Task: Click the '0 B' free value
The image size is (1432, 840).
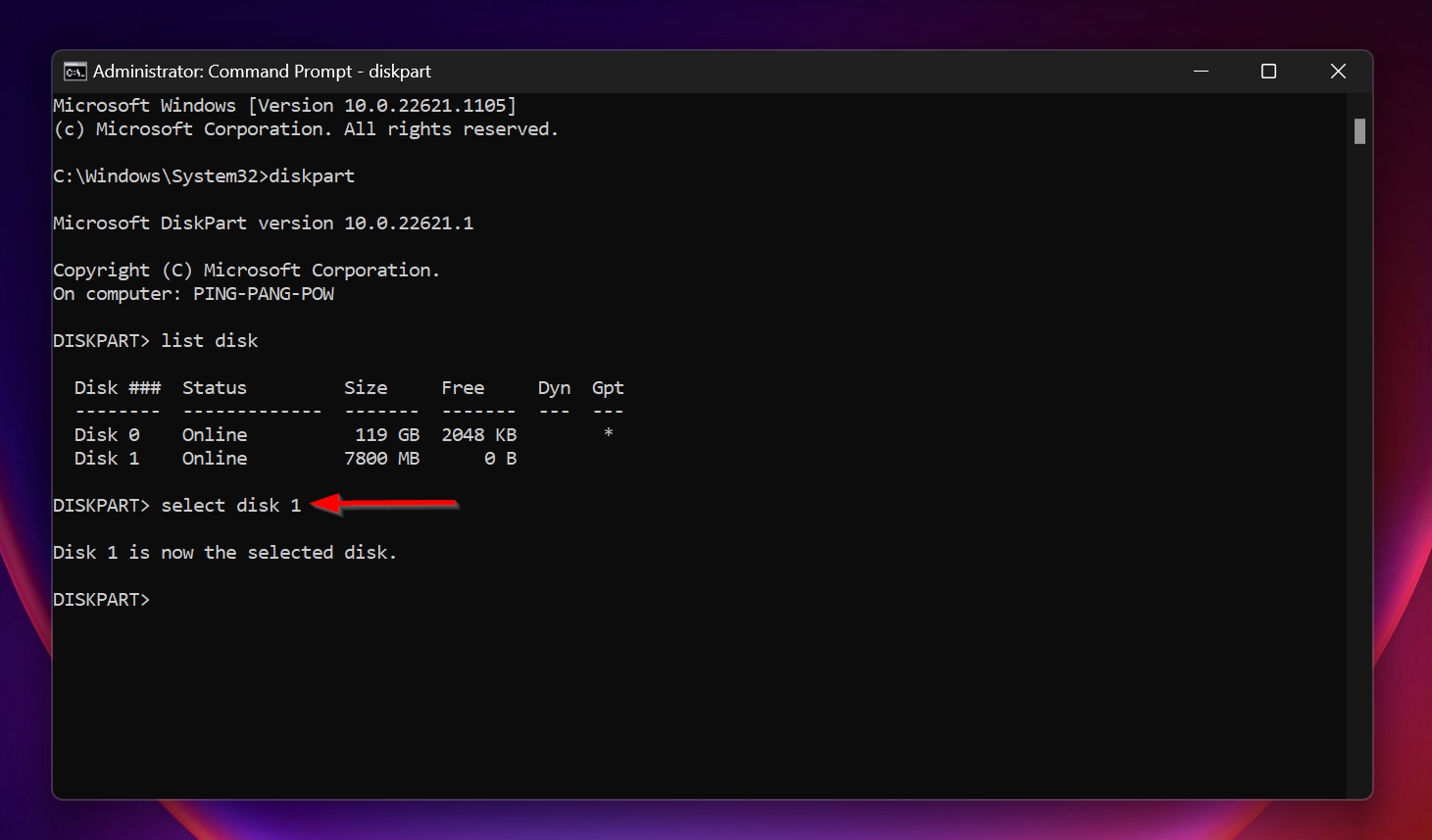Action: [x=501, y=459]
